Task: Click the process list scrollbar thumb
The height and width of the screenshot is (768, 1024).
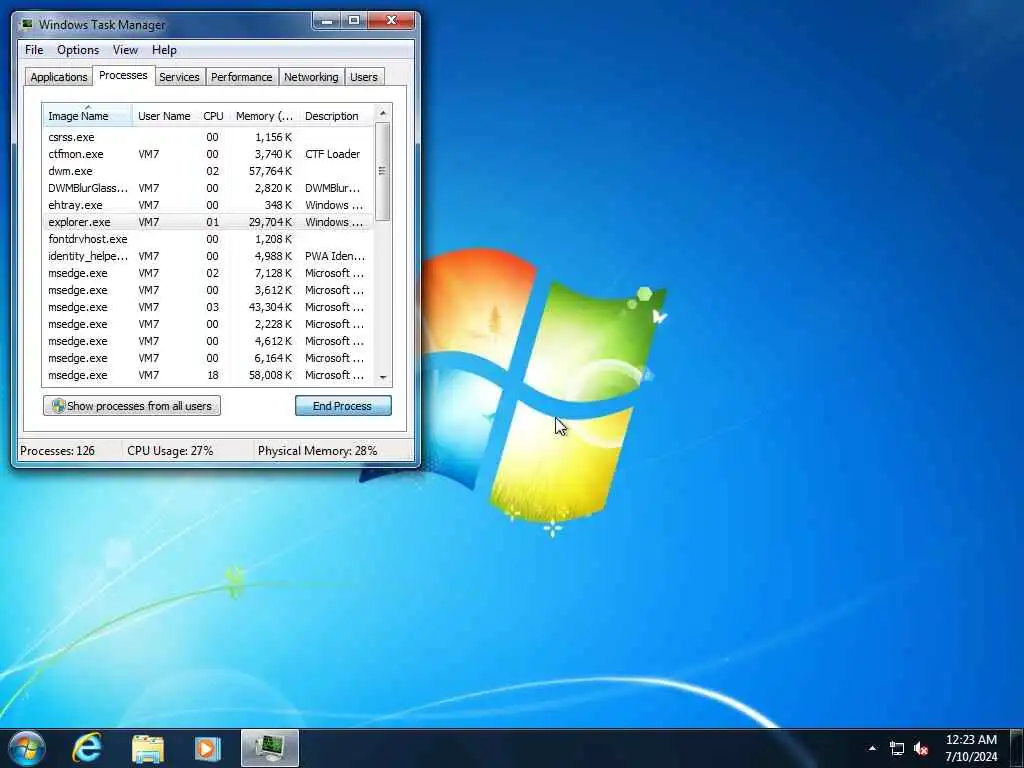Action: click(x=383, y=171)
